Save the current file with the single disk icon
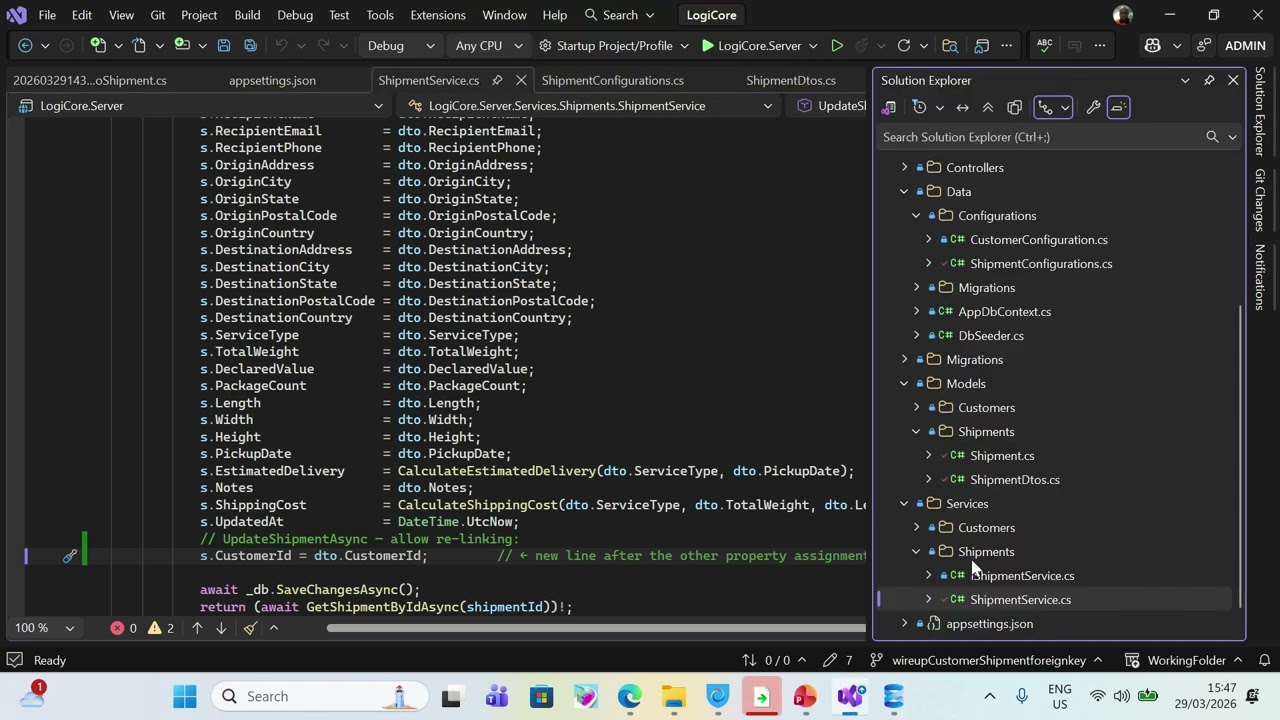 click(224, 45)
